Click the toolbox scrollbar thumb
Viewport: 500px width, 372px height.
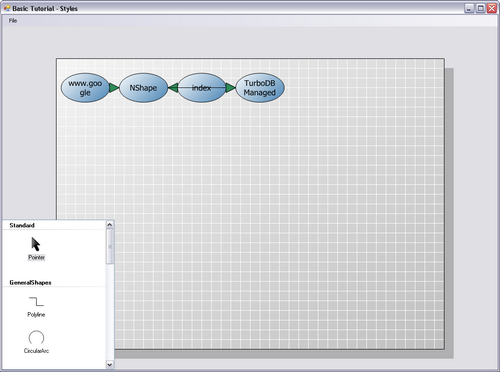coord(110,246)
